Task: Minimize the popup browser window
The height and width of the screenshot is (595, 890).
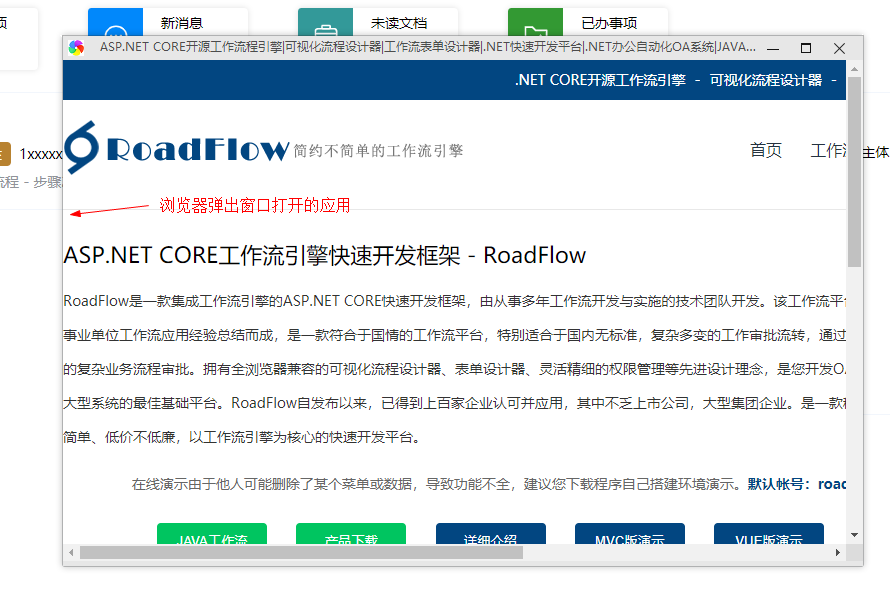Action: pyautogui.click(x=773, y=48)
